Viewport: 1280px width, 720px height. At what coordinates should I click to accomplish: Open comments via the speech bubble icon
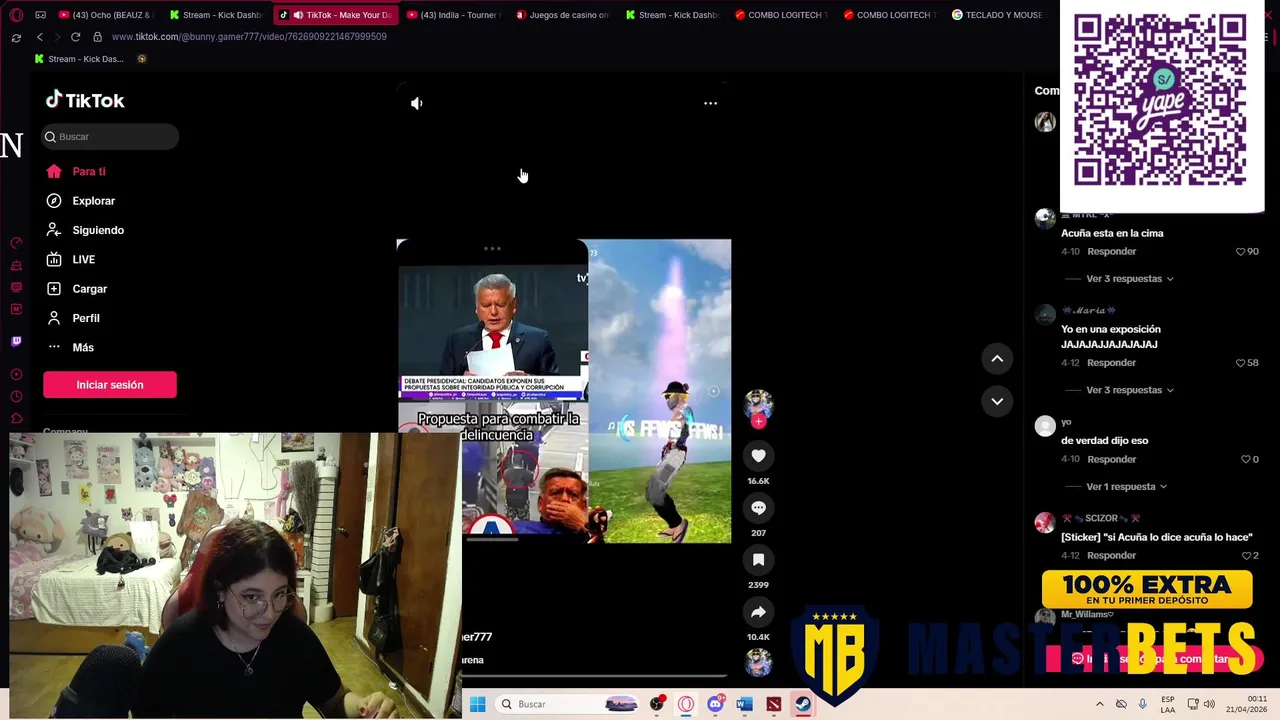[x=758, y=508]
